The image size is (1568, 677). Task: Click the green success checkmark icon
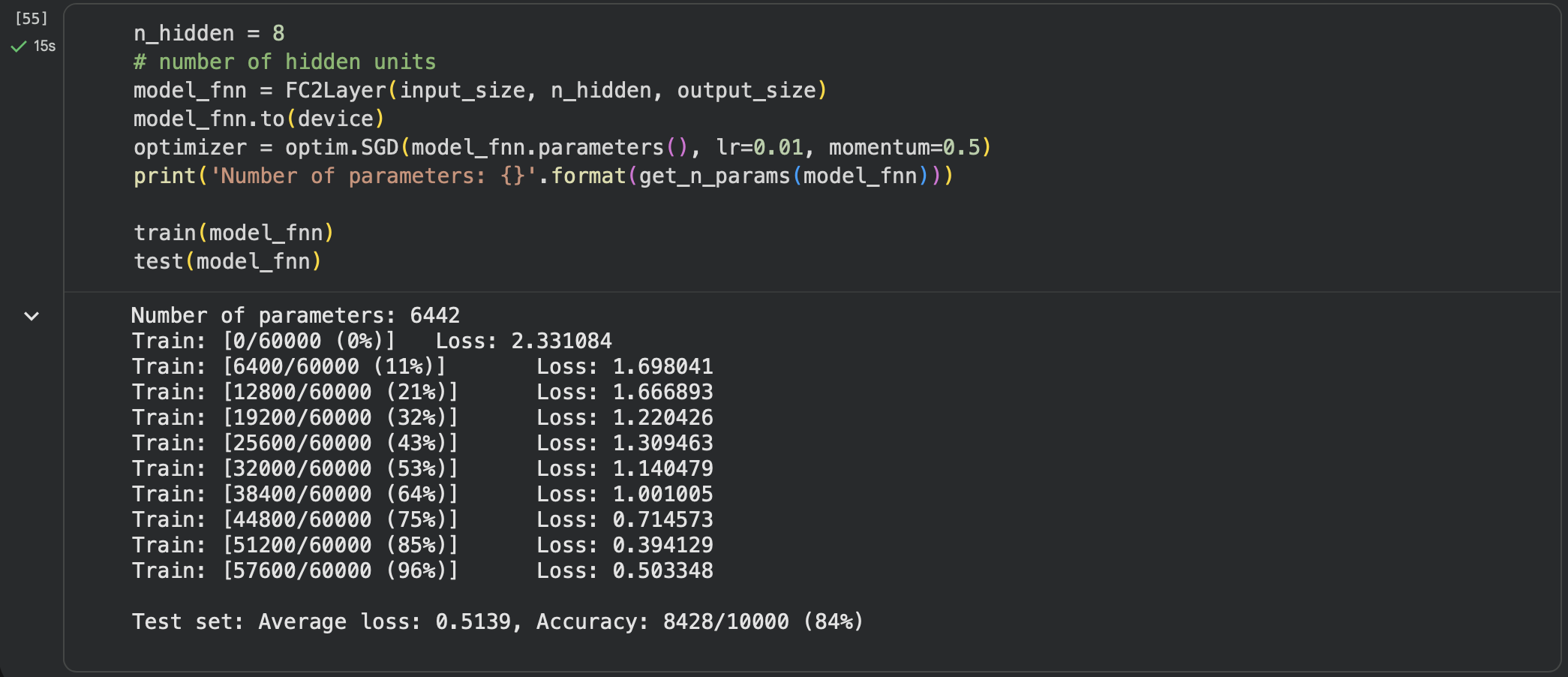tap(18, 47)
